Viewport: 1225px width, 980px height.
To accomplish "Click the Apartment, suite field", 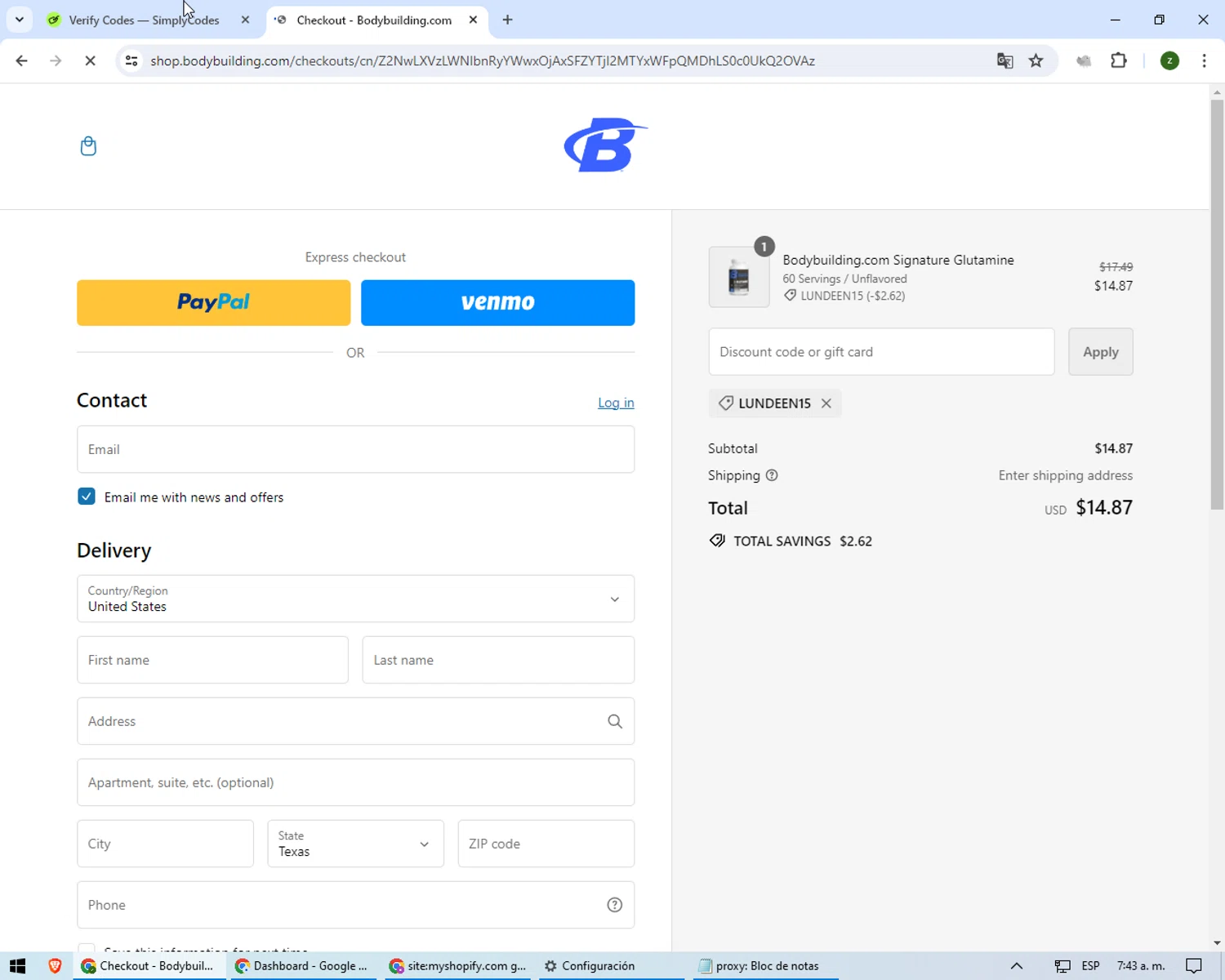I will click(x=355, y=782).
